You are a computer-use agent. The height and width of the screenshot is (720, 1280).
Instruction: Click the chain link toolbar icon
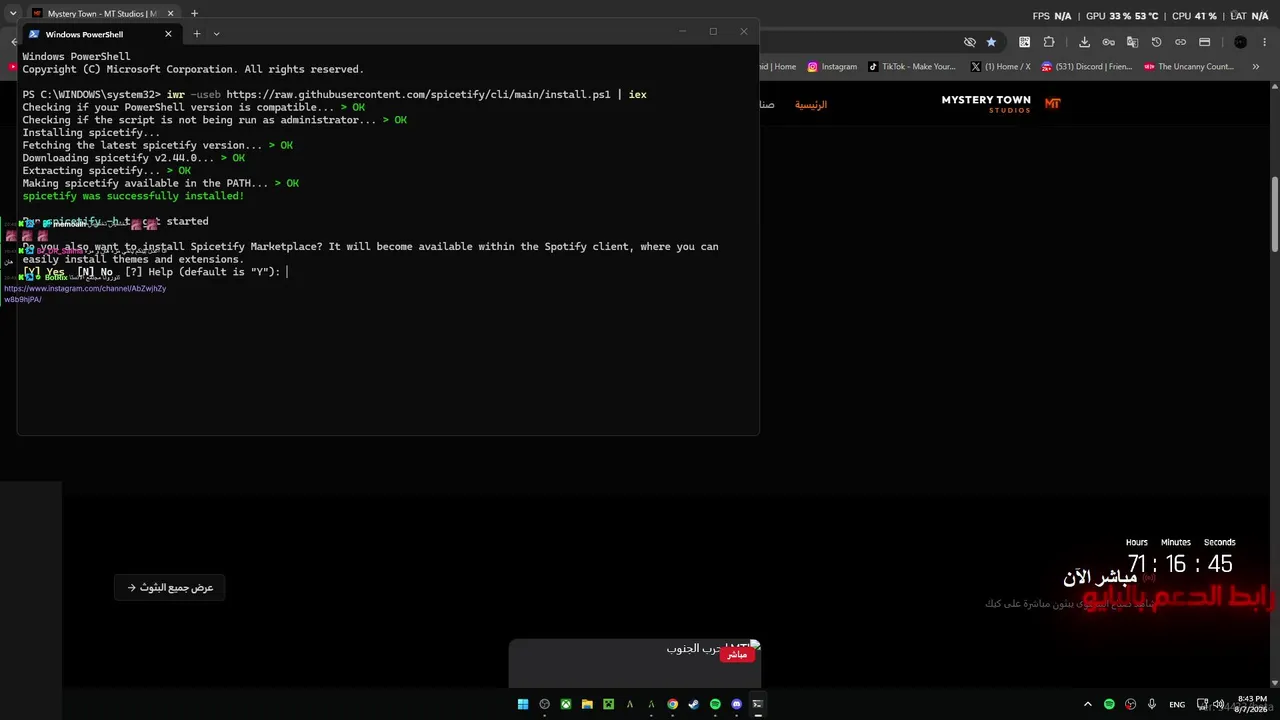1180,42
